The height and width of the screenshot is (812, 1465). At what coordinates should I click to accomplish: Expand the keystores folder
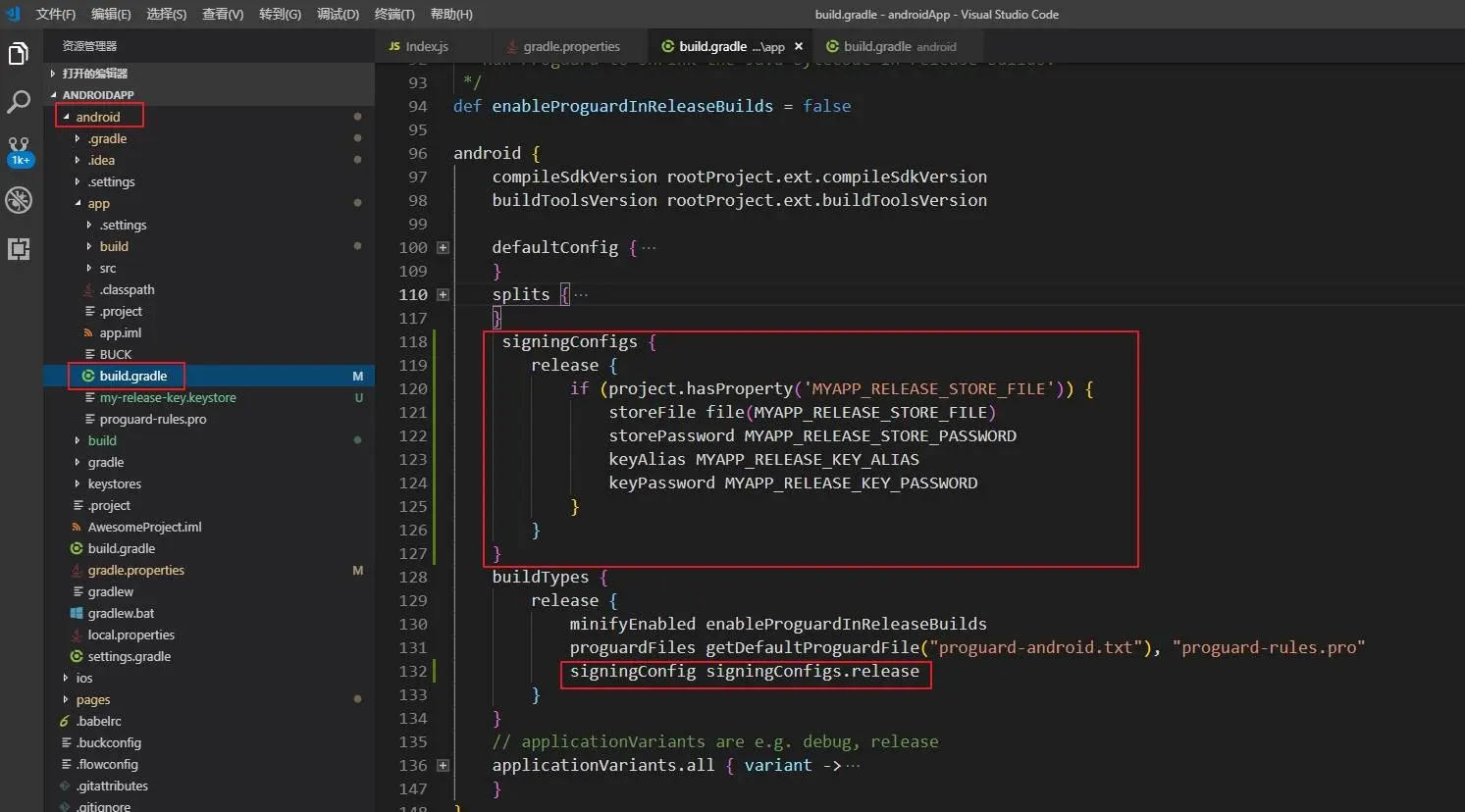(x=78, y=483)
